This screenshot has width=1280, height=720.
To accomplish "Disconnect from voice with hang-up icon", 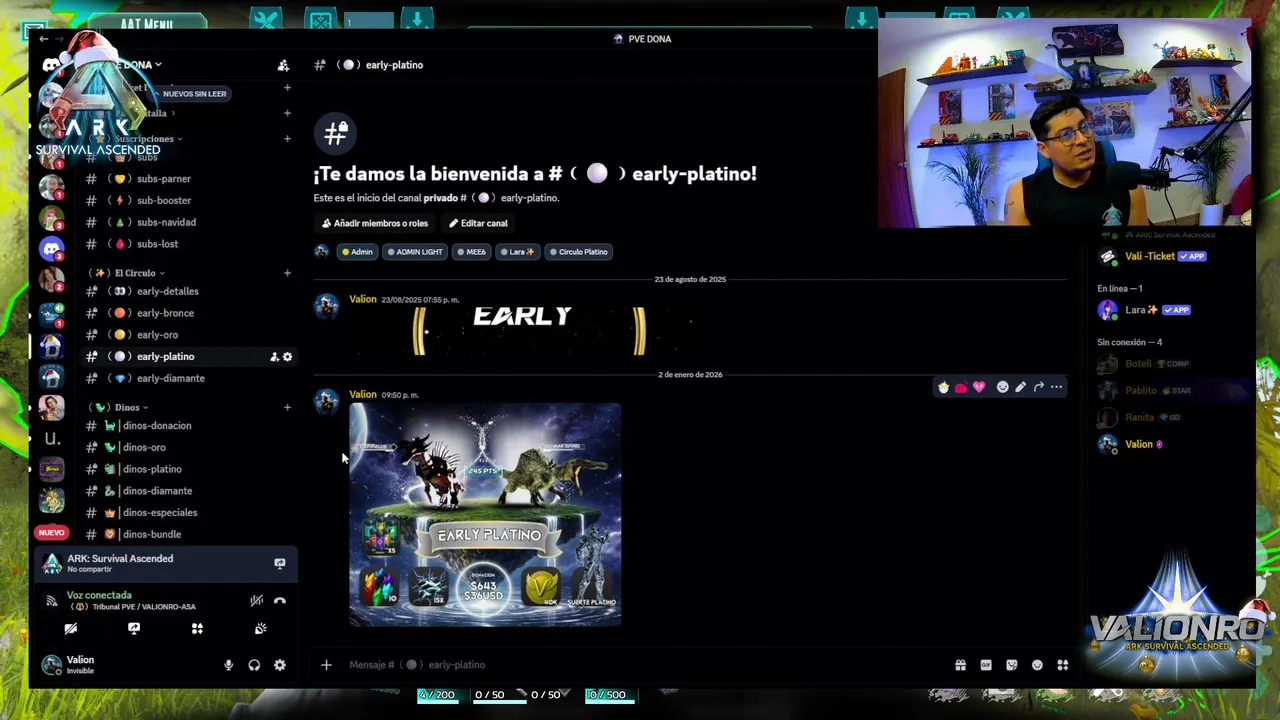I will tap(280, 600).
